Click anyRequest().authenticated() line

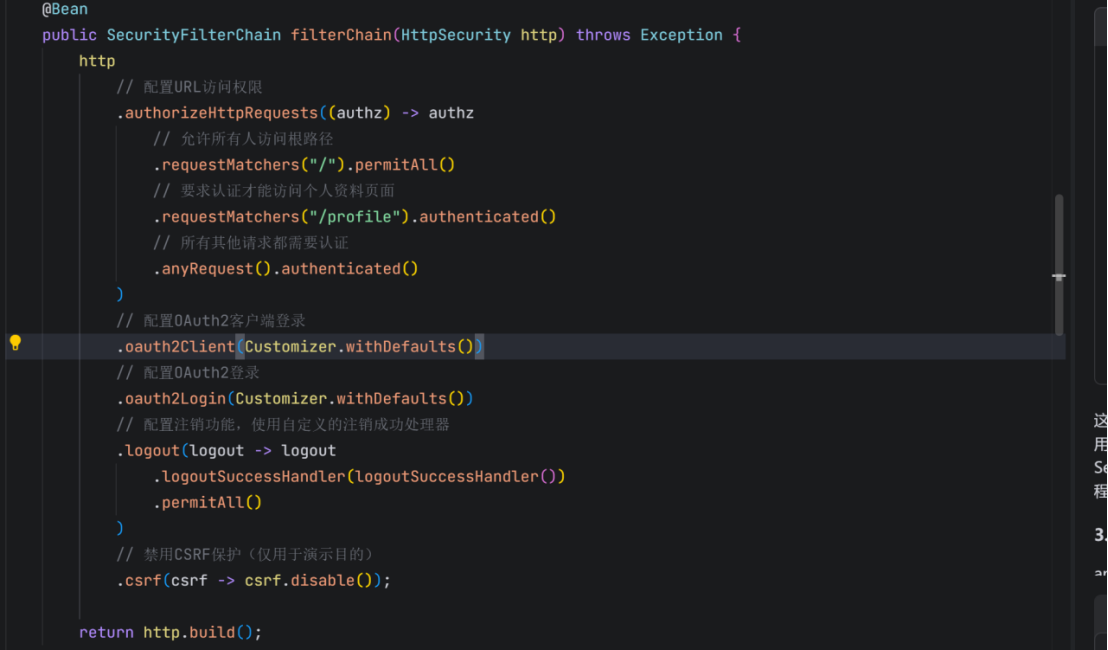pos(285,269)
